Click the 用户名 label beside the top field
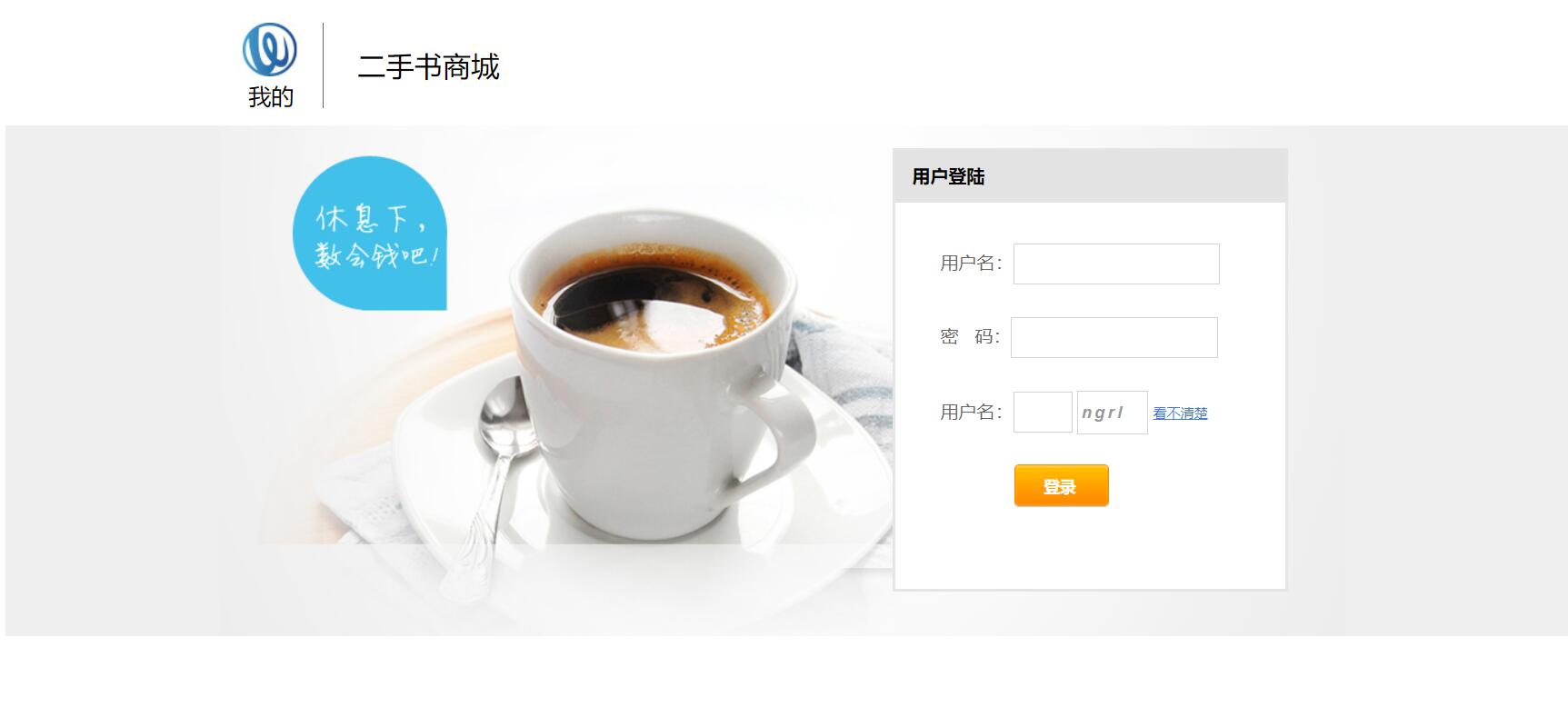Viewport: 1568px width, 707px height. point(971,264)
